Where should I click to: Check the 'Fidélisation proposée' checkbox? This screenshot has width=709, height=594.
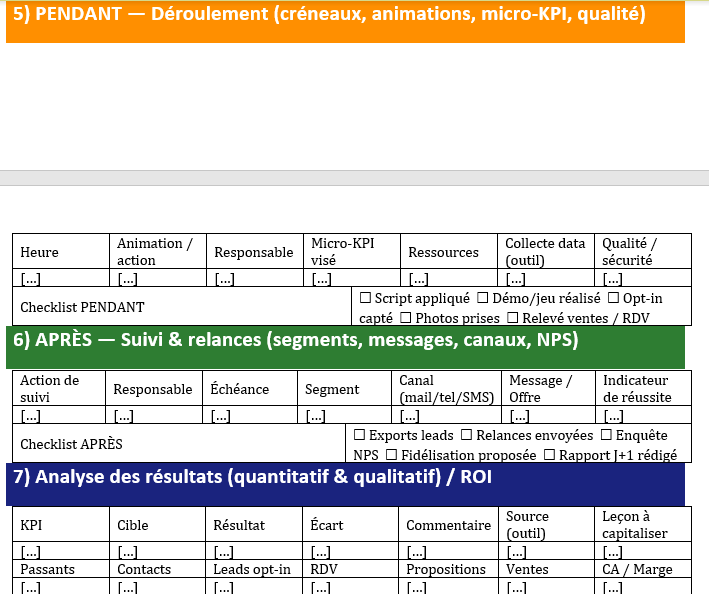coord(392,454)
